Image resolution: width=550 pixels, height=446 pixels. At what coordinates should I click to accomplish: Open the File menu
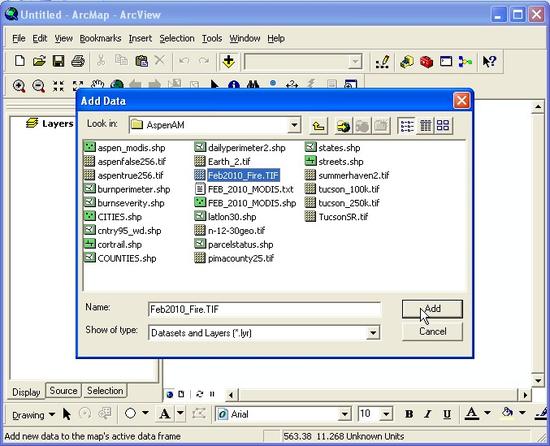[x=19, y=38]
